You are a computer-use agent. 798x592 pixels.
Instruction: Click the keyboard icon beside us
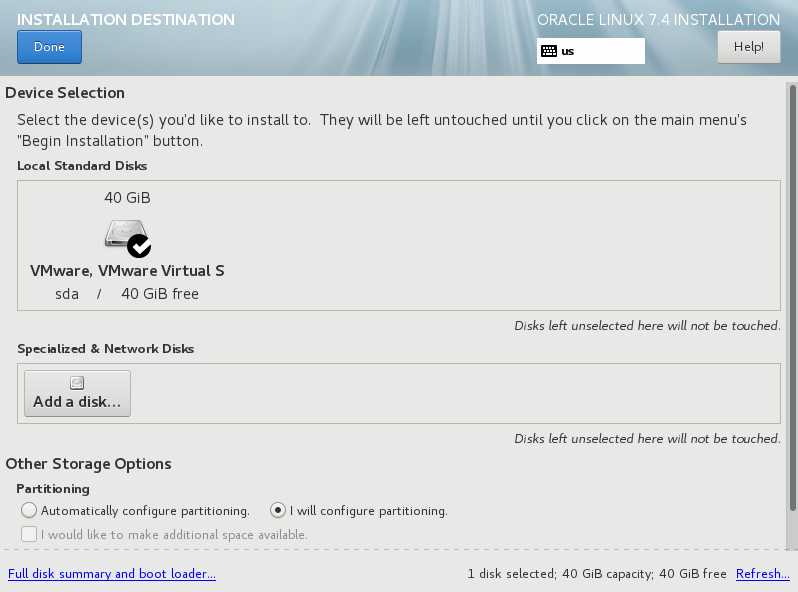click(549, 51)
